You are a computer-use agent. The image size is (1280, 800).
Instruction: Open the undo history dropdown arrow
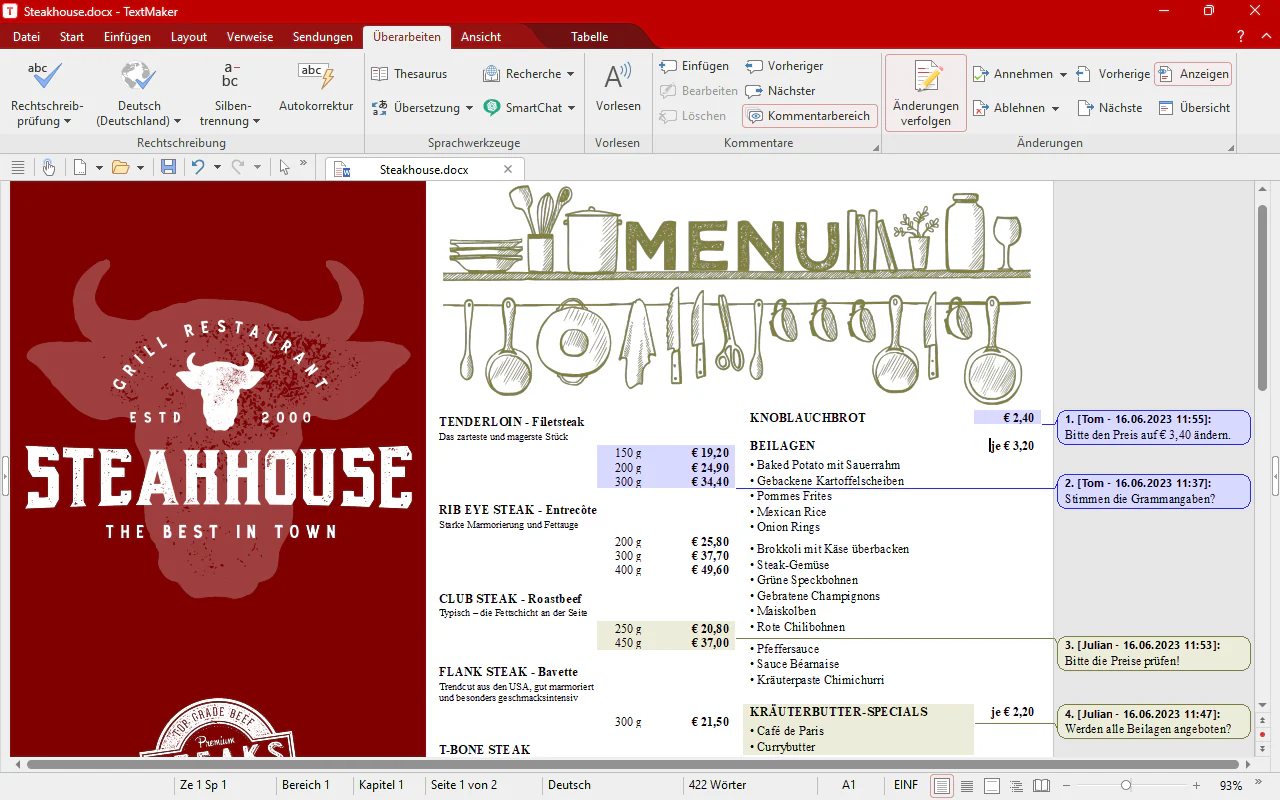(216, 167)
